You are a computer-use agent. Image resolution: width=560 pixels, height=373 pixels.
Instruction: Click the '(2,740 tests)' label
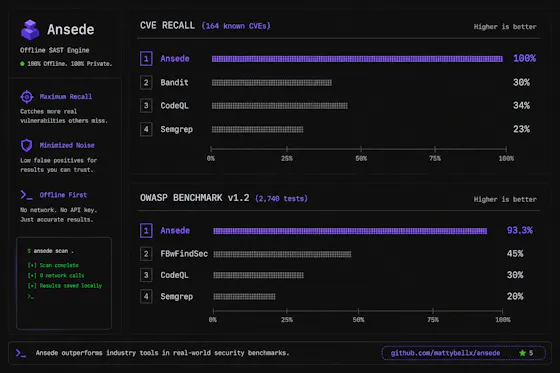point(281,198)
